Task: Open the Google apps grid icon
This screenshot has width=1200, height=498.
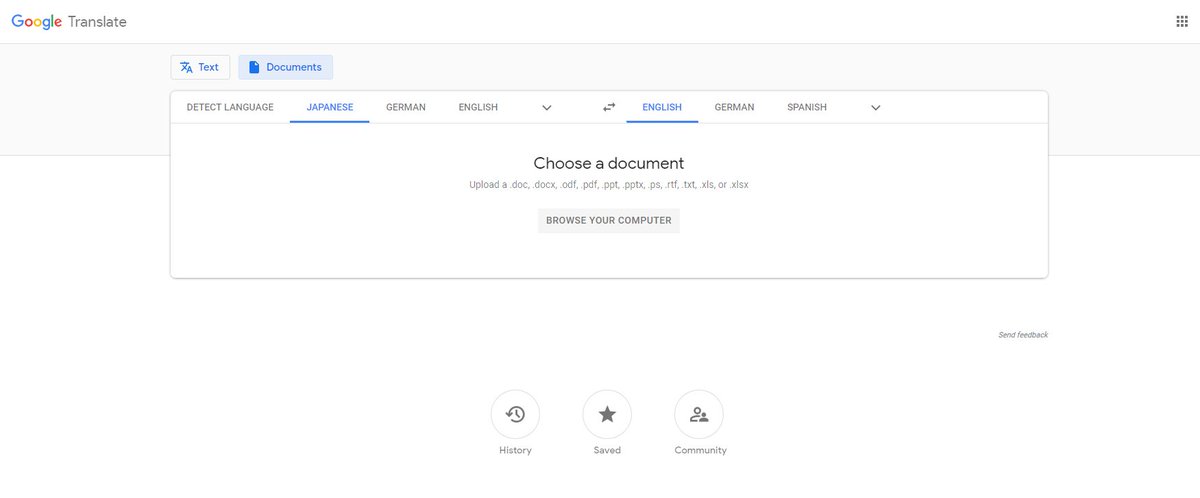Action: (x=1181, y=21)
